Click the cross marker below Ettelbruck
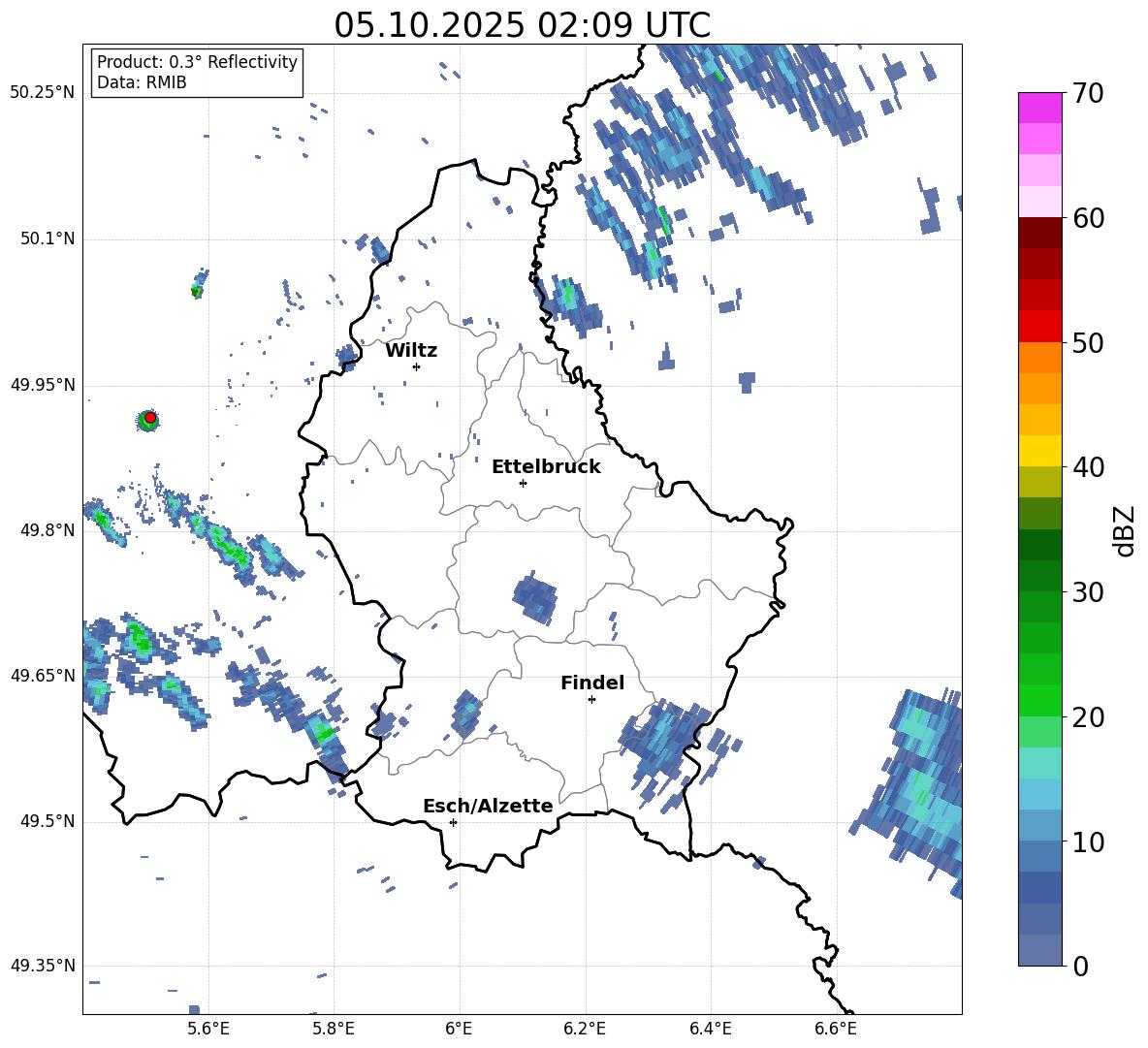Viewport: 1148px width, 1048px height. coord(523,483)
